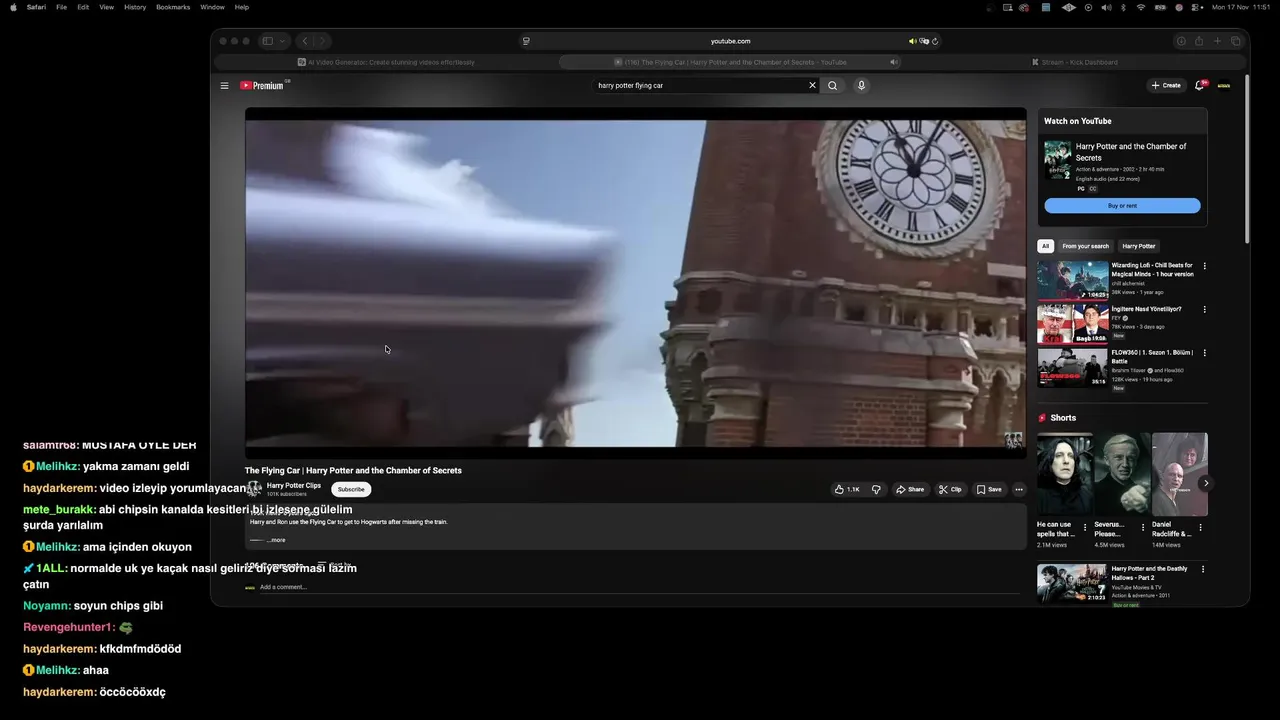This screenshot has width=1280, height=720.
Task: Switch to Stream - Kick Dashboard tab
Action: [x=1075, y=62]
